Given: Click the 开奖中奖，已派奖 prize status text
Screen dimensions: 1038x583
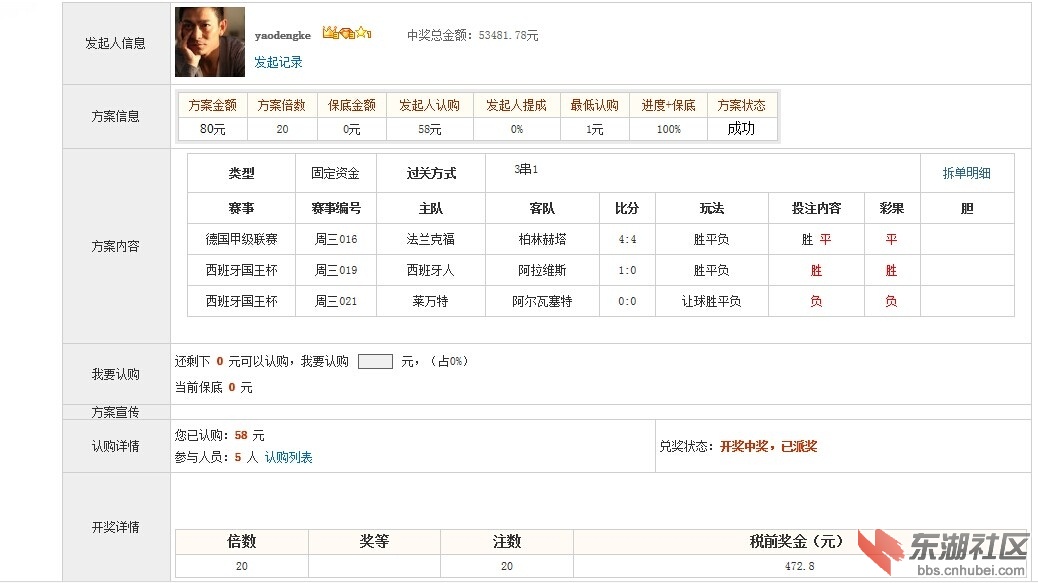Looking at the screenshot, I should pyautogui.click(x=769, y=447).
